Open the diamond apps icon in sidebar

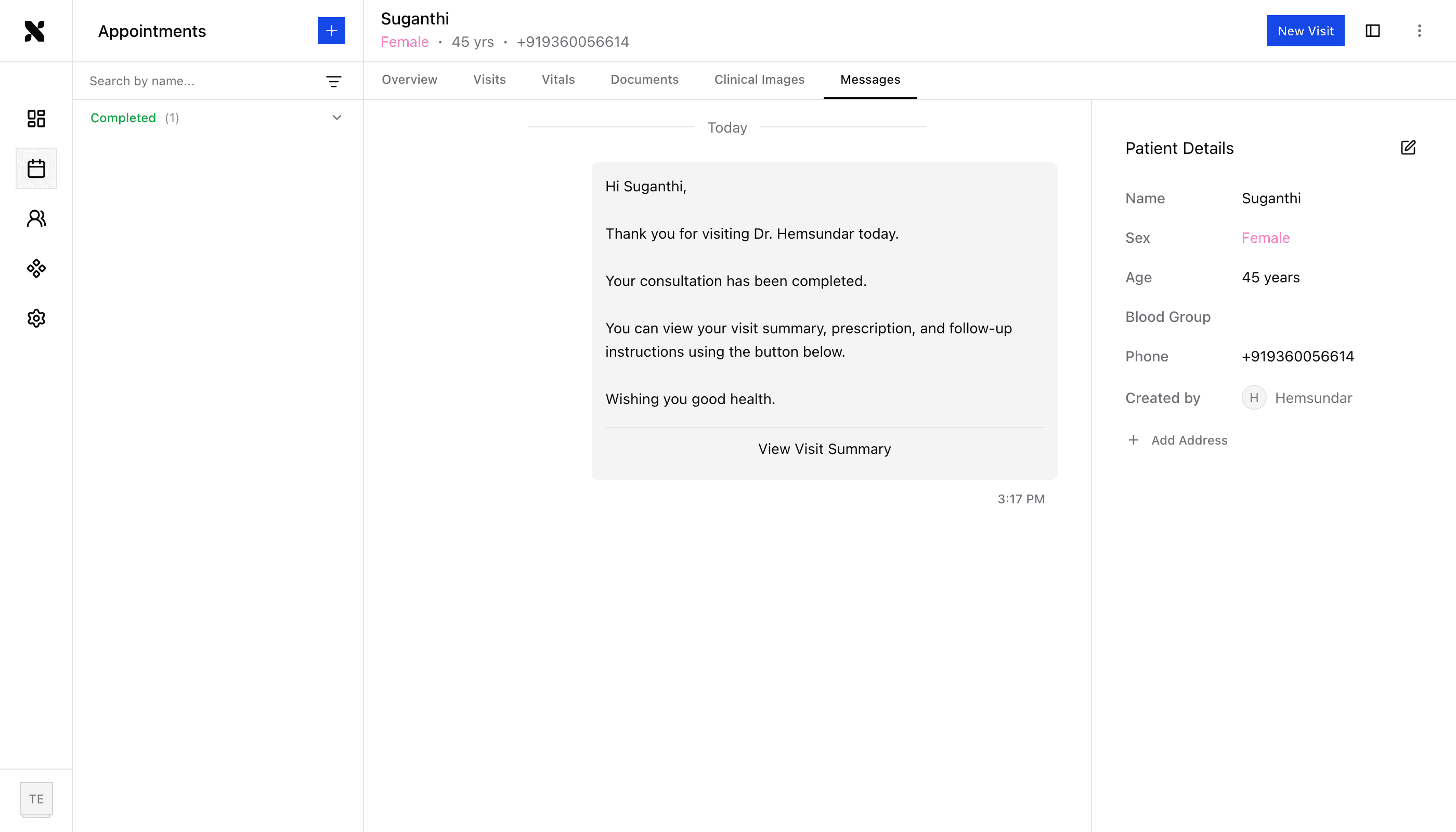(36, 268)
